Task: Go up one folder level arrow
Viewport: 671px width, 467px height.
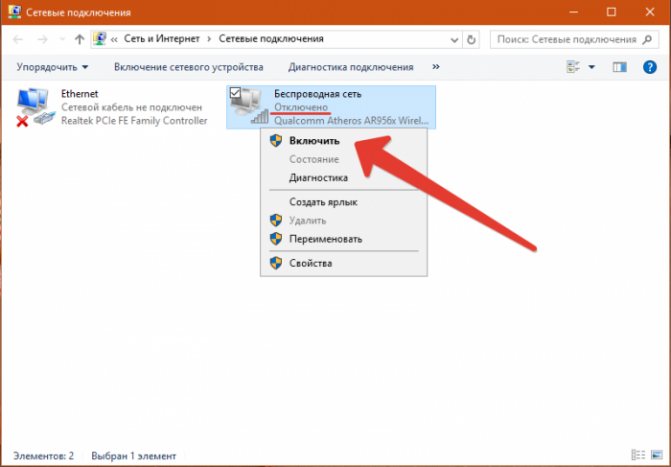Action: click(79, 39)
